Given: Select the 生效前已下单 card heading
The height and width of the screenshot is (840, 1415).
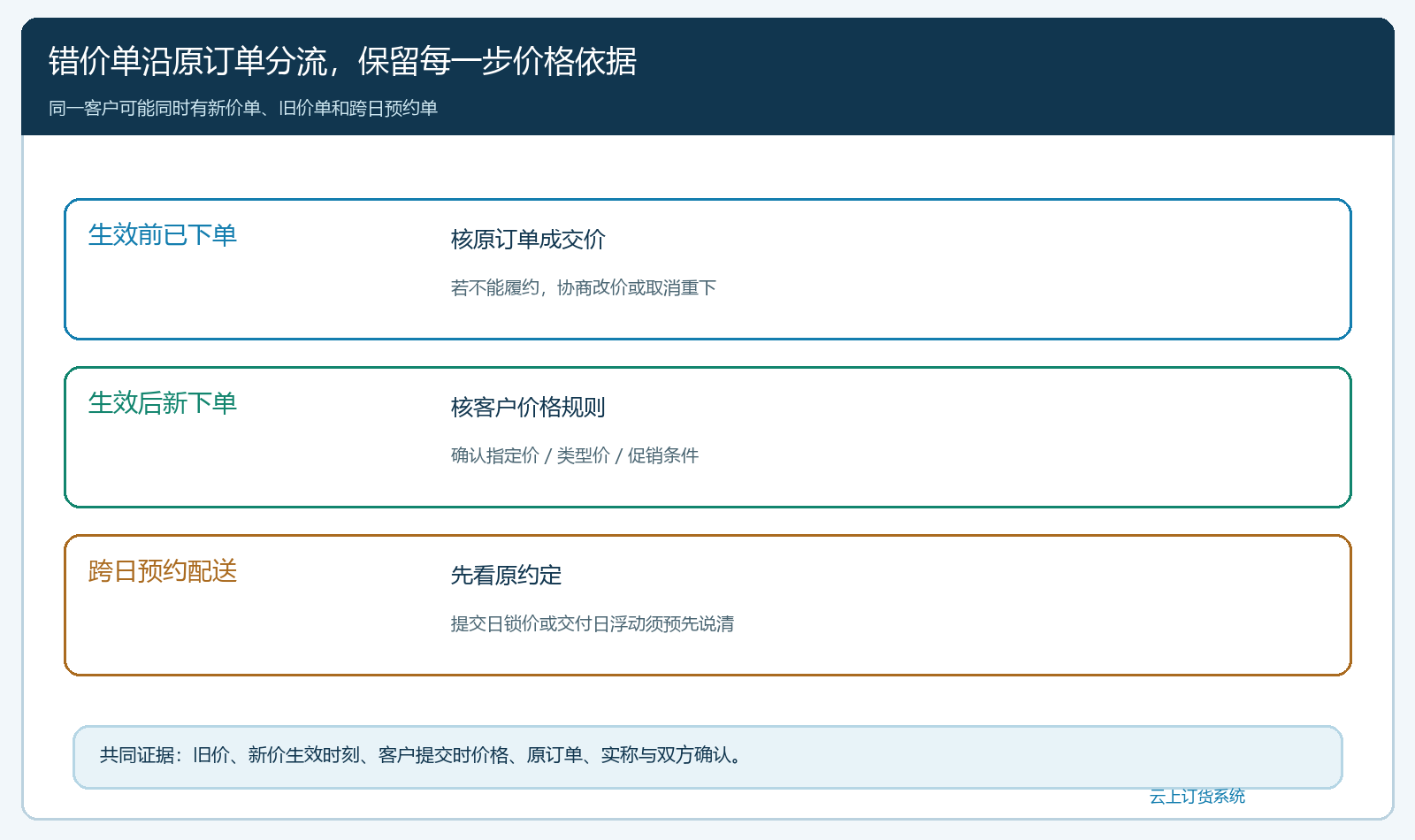Looking at the screenshot, I should [x=163, y=234].
